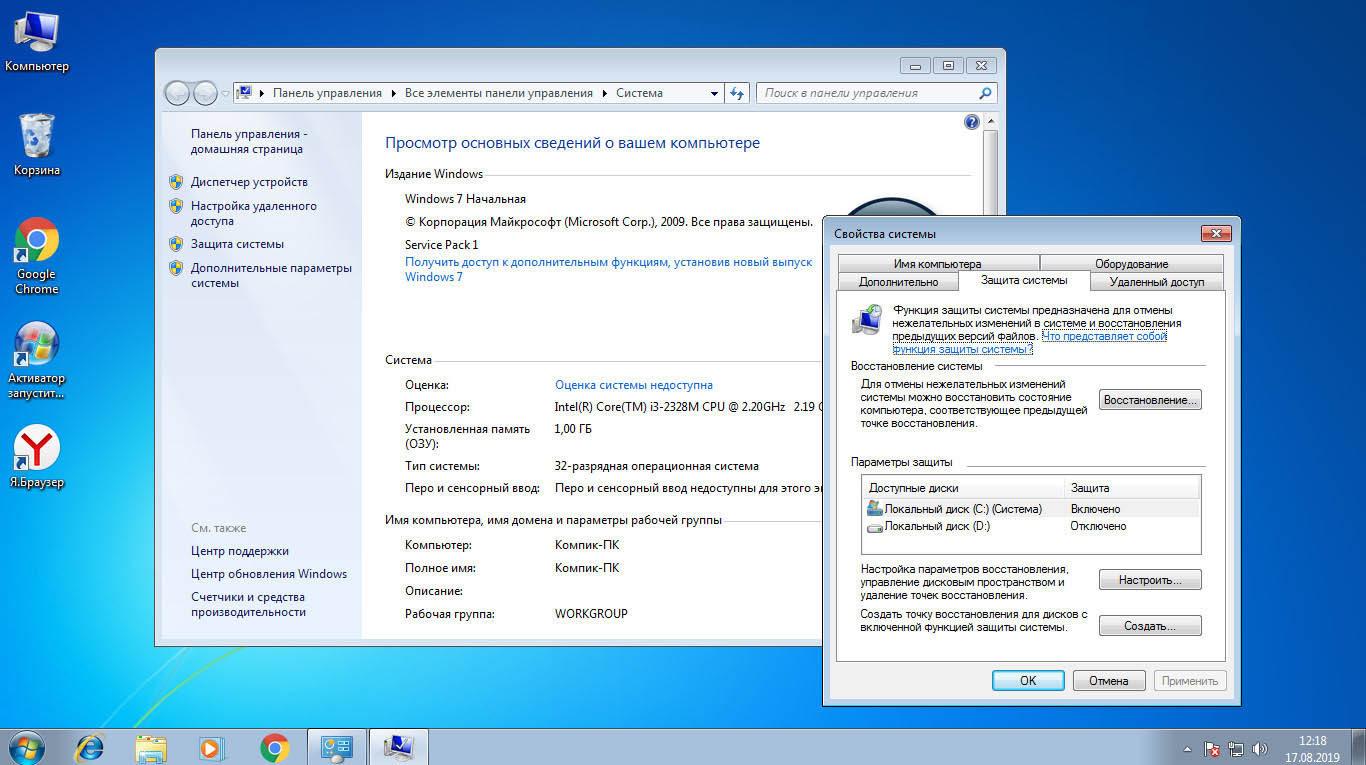Launch Internet Explorer from the taskbar
This screenshot has width=1366, height=765.
click(x=90, y=746)
